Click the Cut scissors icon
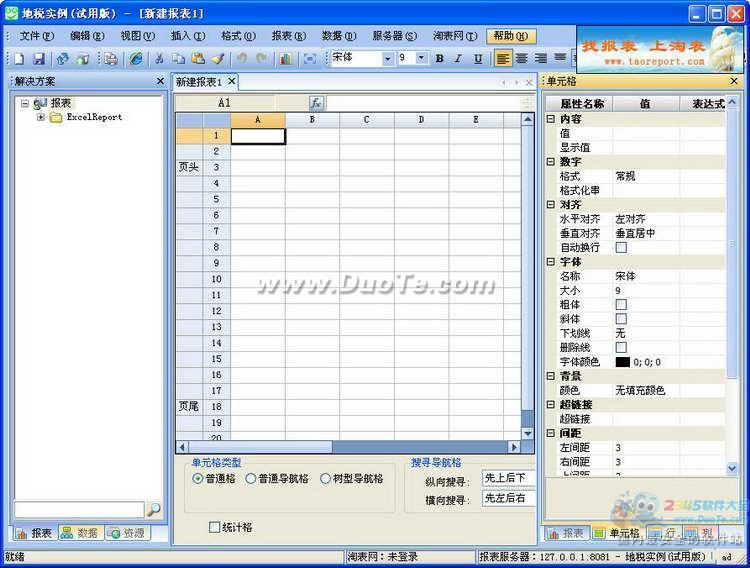This screenshot has height=568, width=750. (158, 59)
